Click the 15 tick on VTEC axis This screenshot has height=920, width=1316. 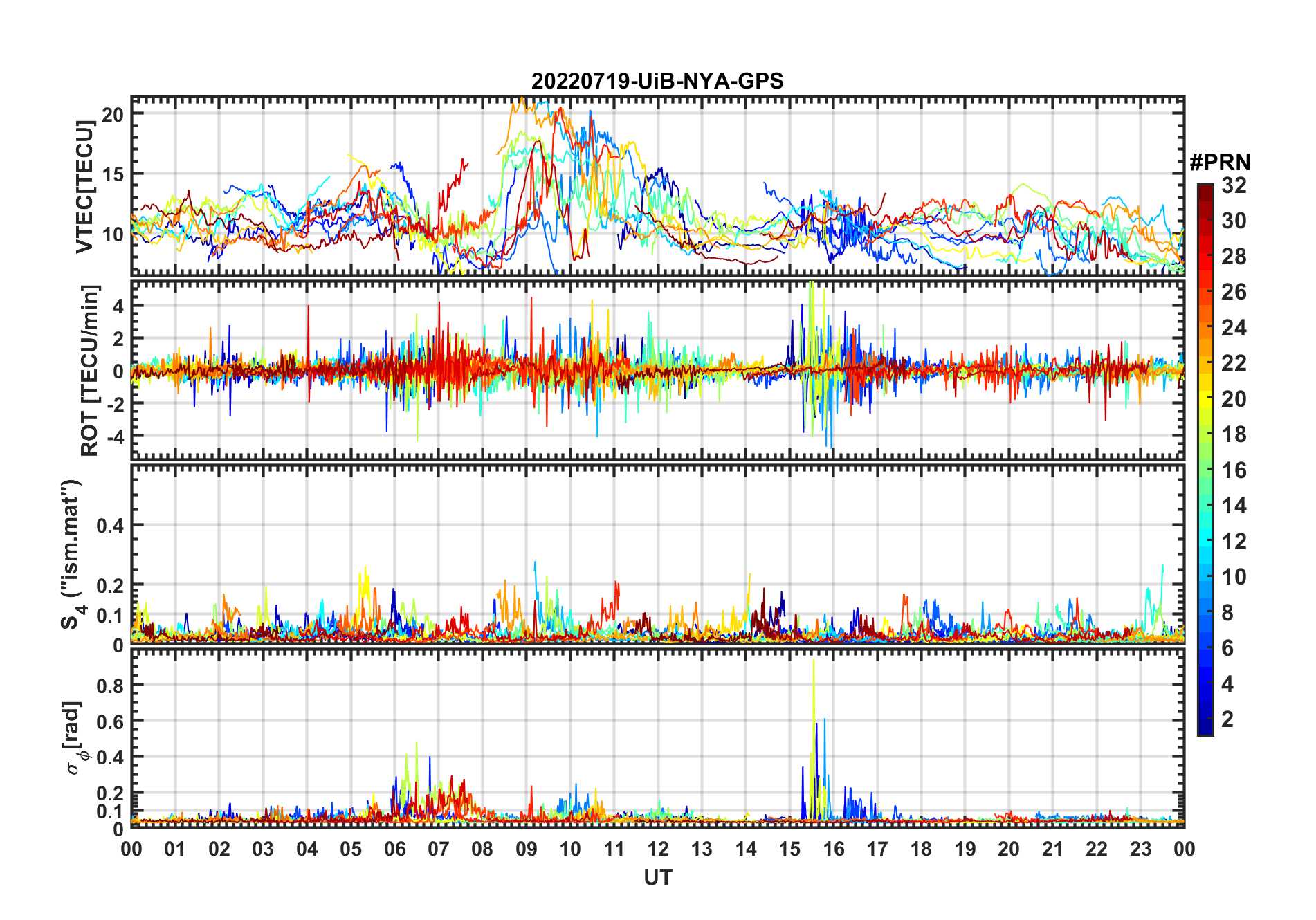tap(113, 174)
